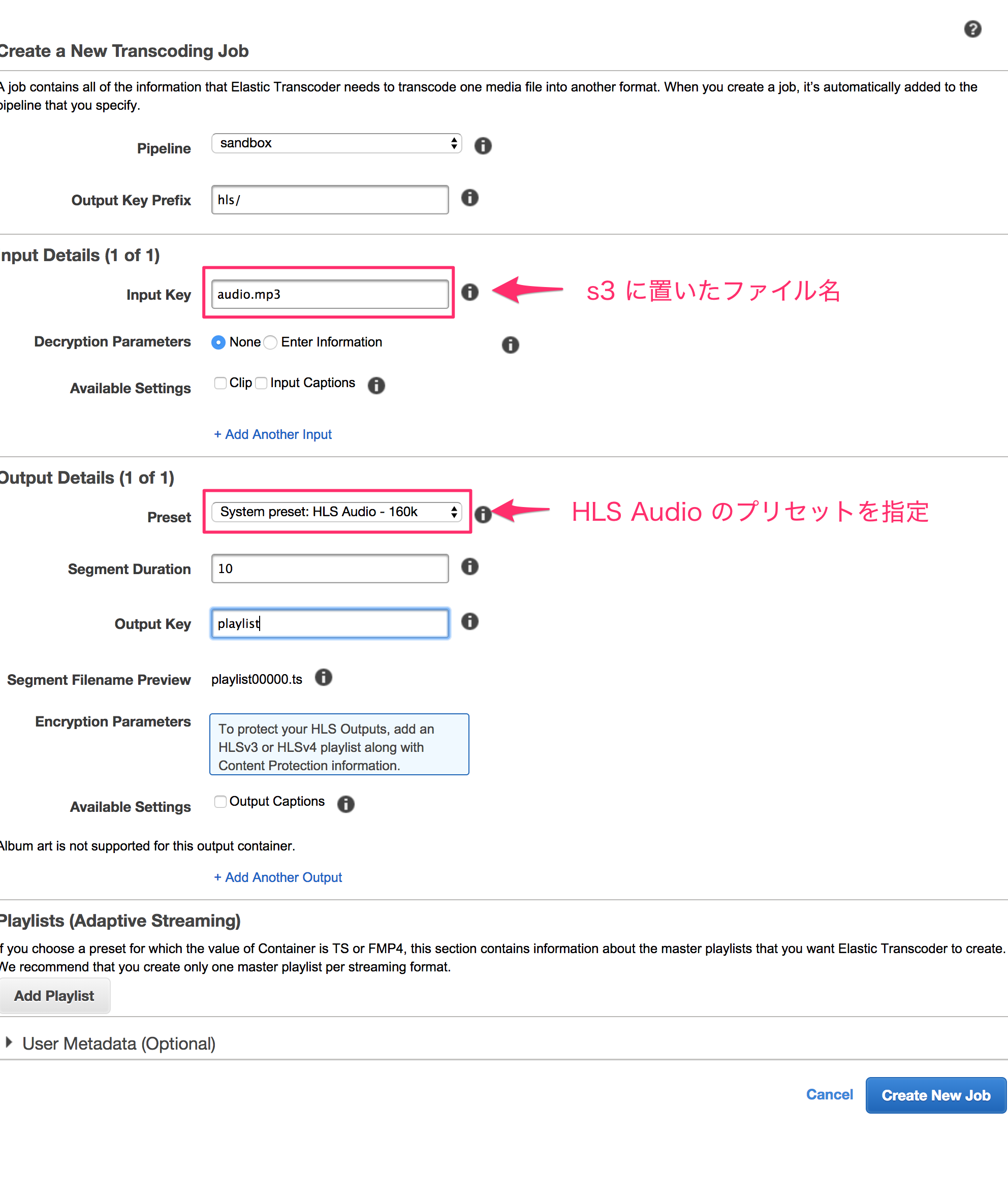Screen dimensions: 1008x1199
Task: Click the Segment Duration field
Action: coord(330,568)
